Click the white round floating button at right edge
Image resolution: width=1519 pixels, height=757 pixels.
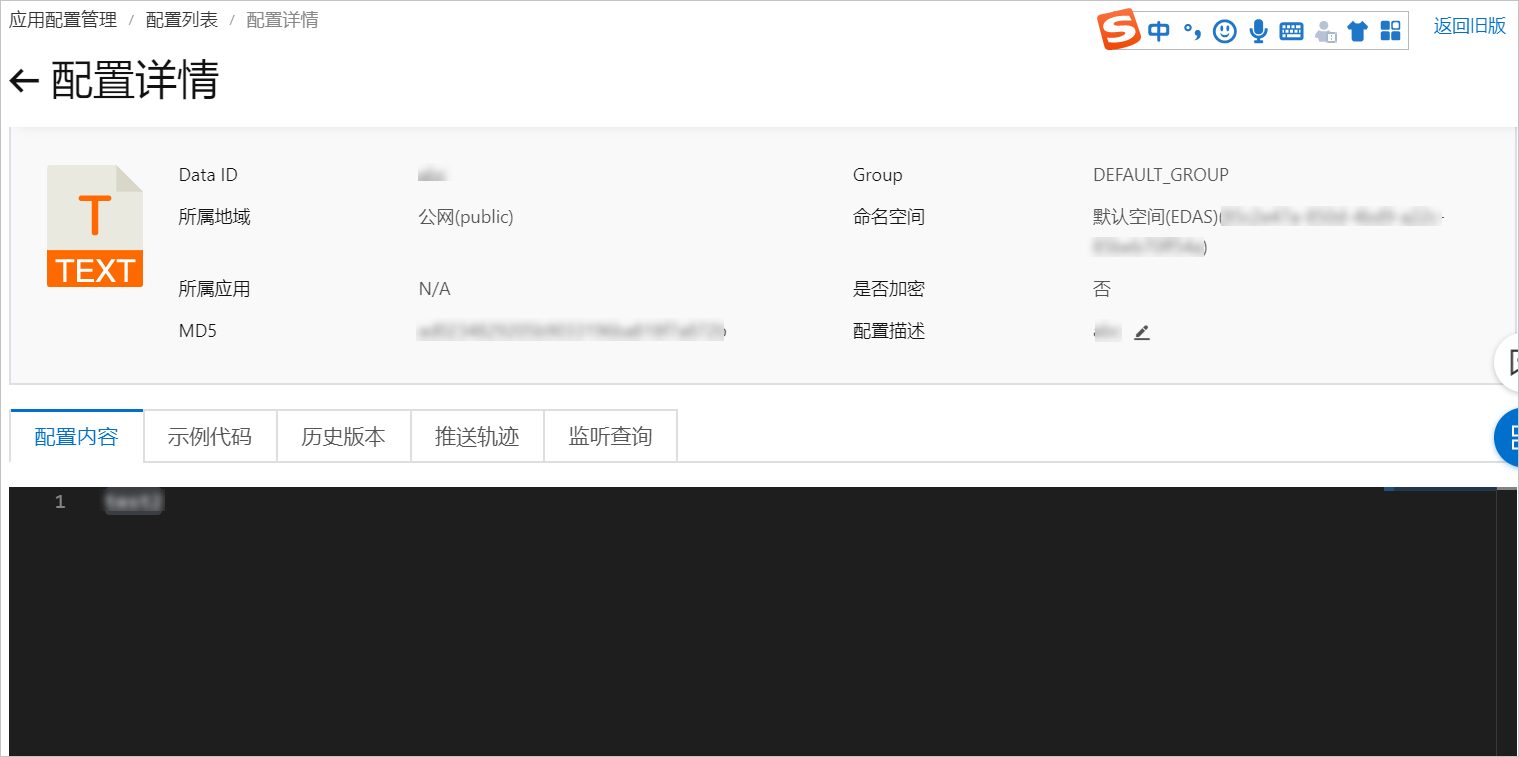tap(1507, 362)
